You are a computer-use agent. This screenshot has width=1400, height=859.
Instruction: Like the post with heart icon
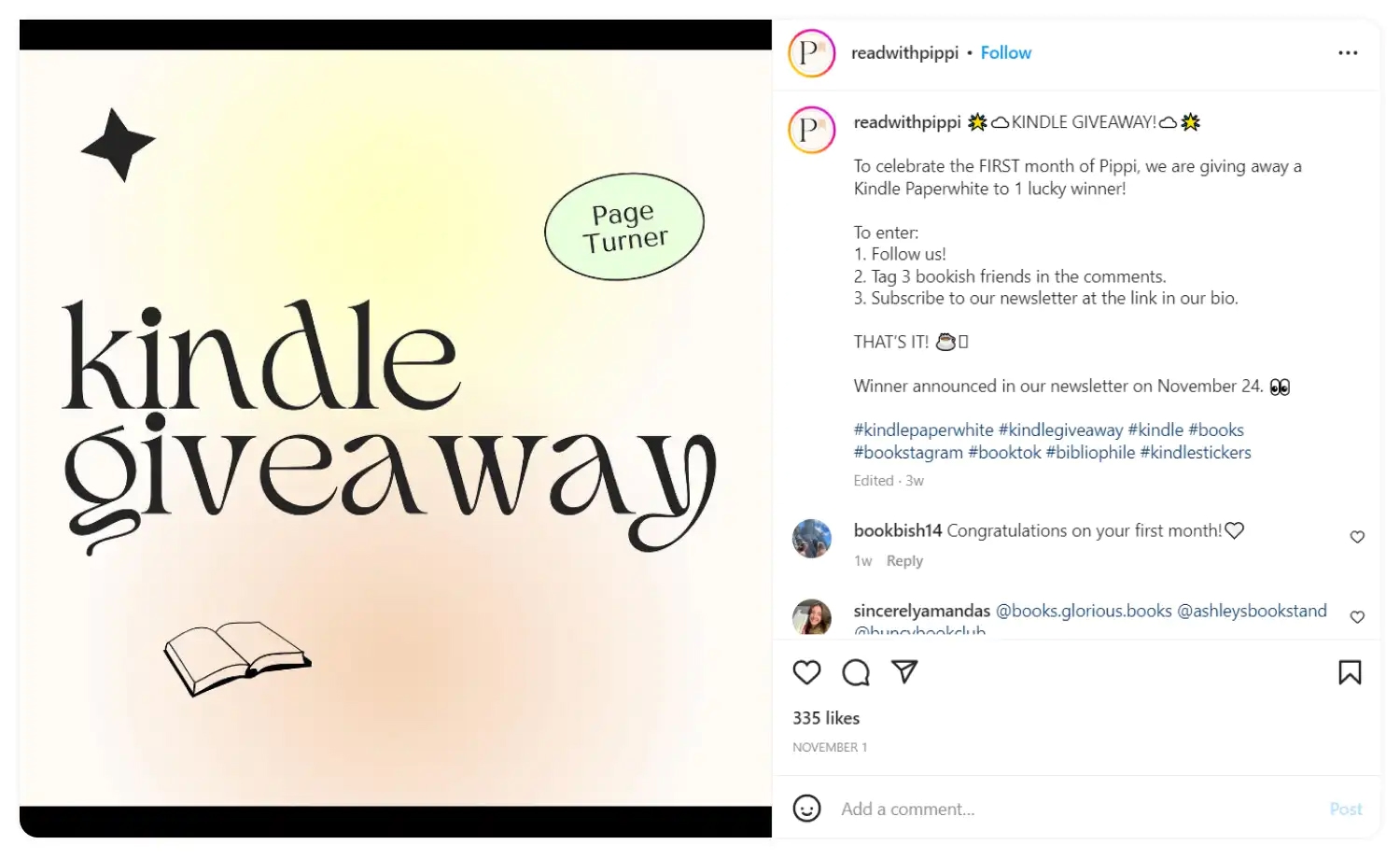[x=806, y=672]
